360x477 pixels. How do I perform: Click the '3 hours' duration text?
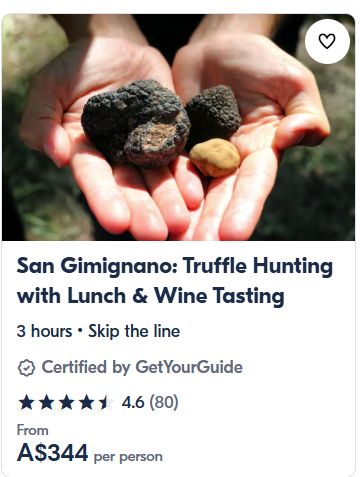pyautogui.click(x=44, y=331)
